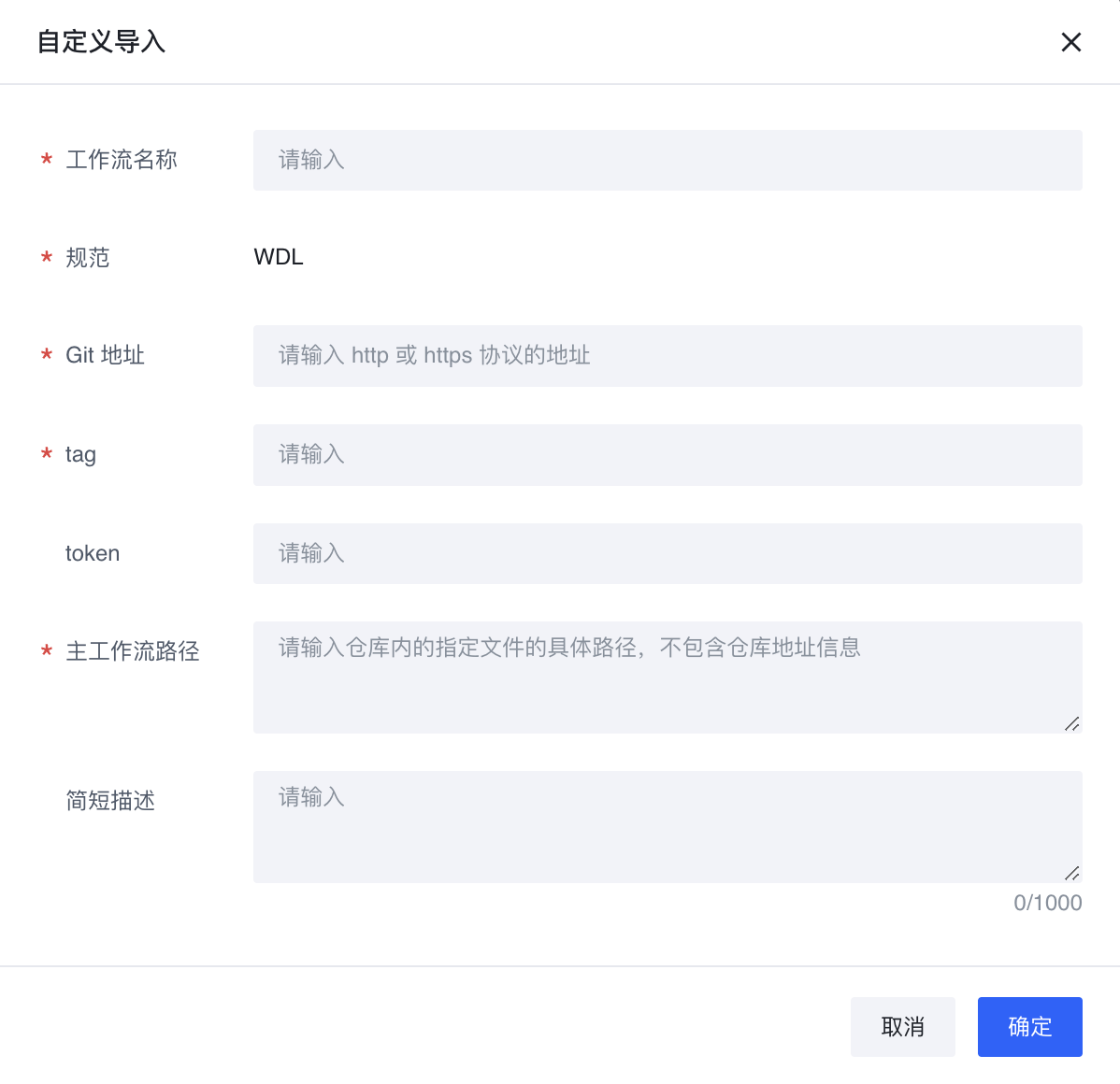Click the 确定 confirm button
This screenshot has height=1084, width=1120.
(1029, 1026)
